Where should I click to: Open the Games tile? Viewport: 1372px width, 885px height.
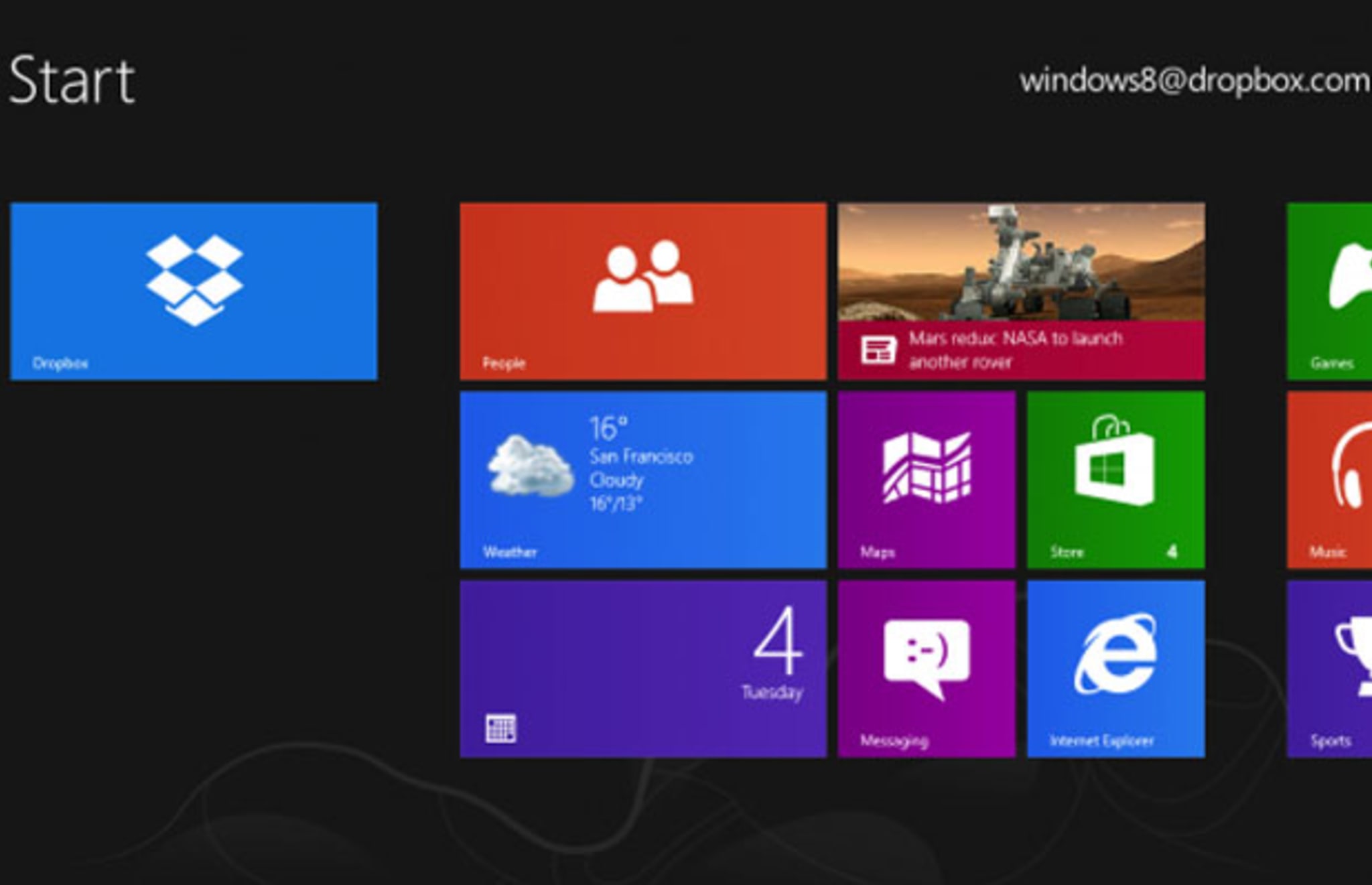1330,291
